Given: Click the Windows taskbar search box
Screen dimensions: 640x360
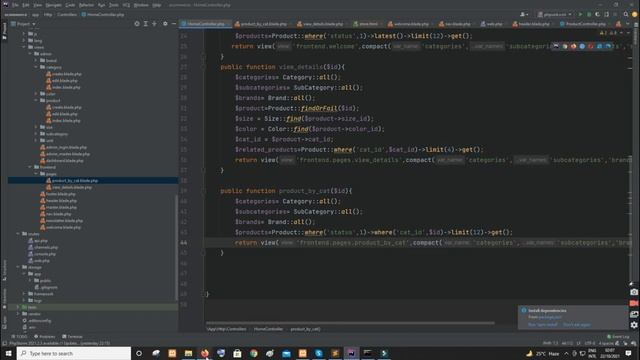Looking at the screenshot, I should click(74, 353).
